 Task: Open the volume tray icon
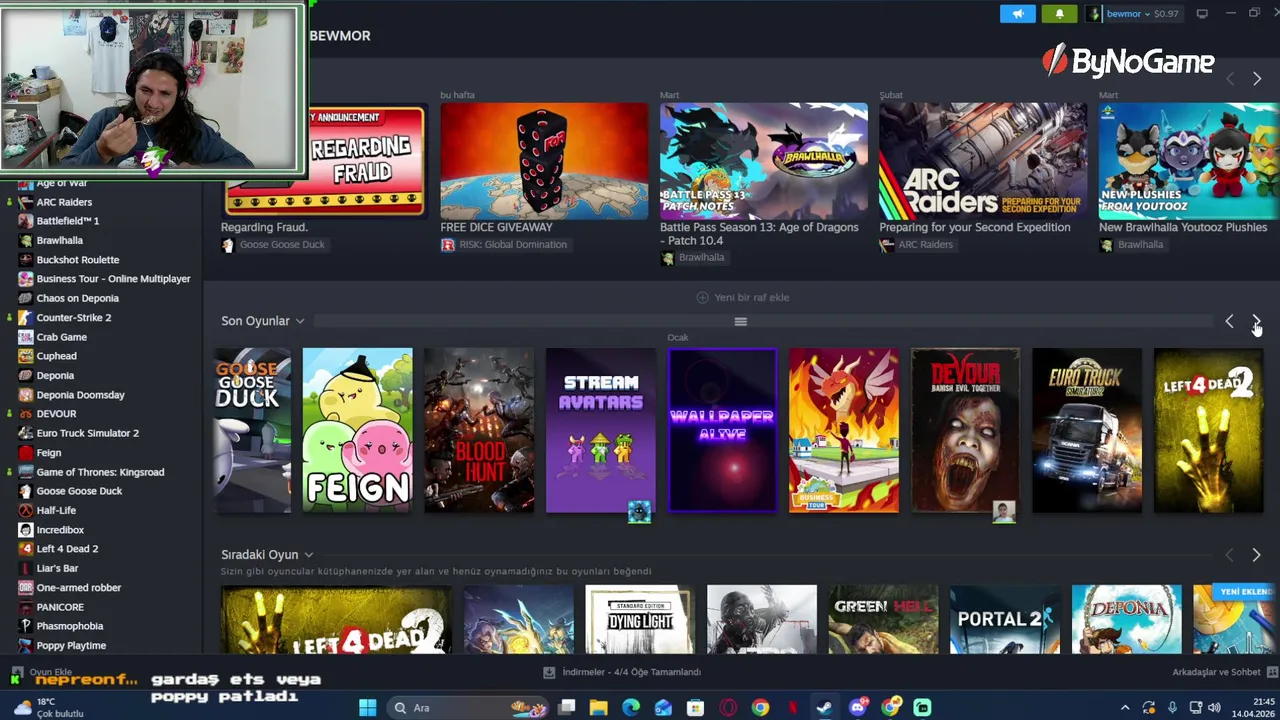pos(1214,708)
